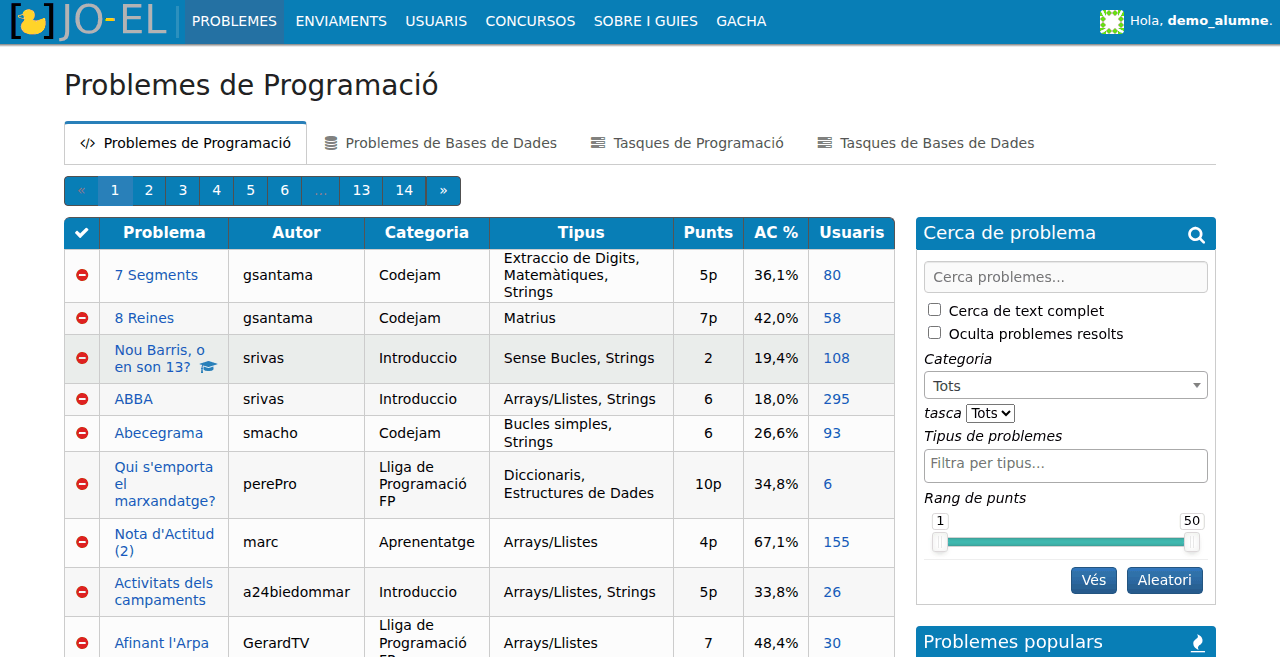
Task: Click the minimum points slider handle
Action: tap(940, 542)
